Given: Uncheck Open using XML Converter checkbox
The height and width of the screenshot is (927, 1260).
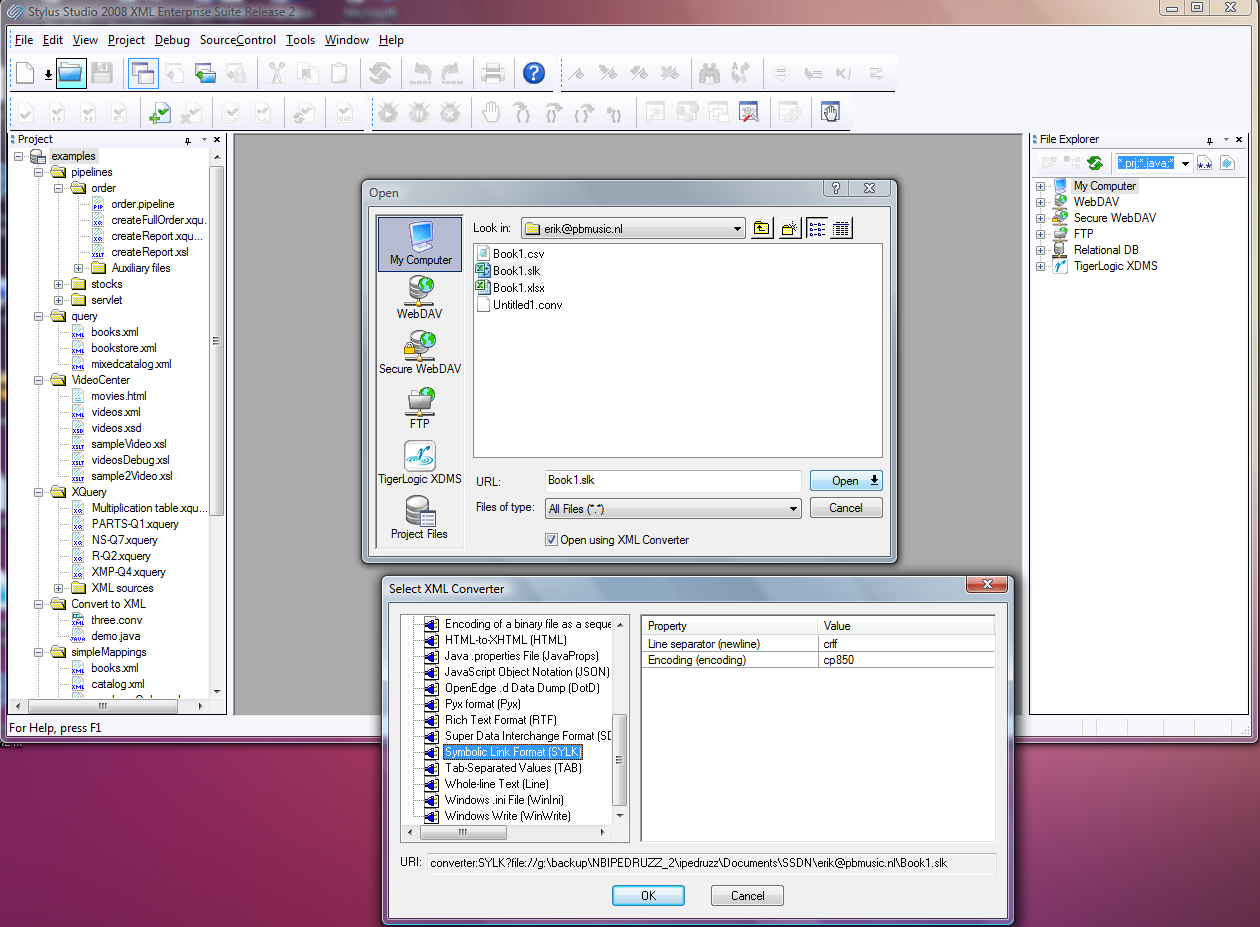Looking at the screenshot, I should pos(551,540).
